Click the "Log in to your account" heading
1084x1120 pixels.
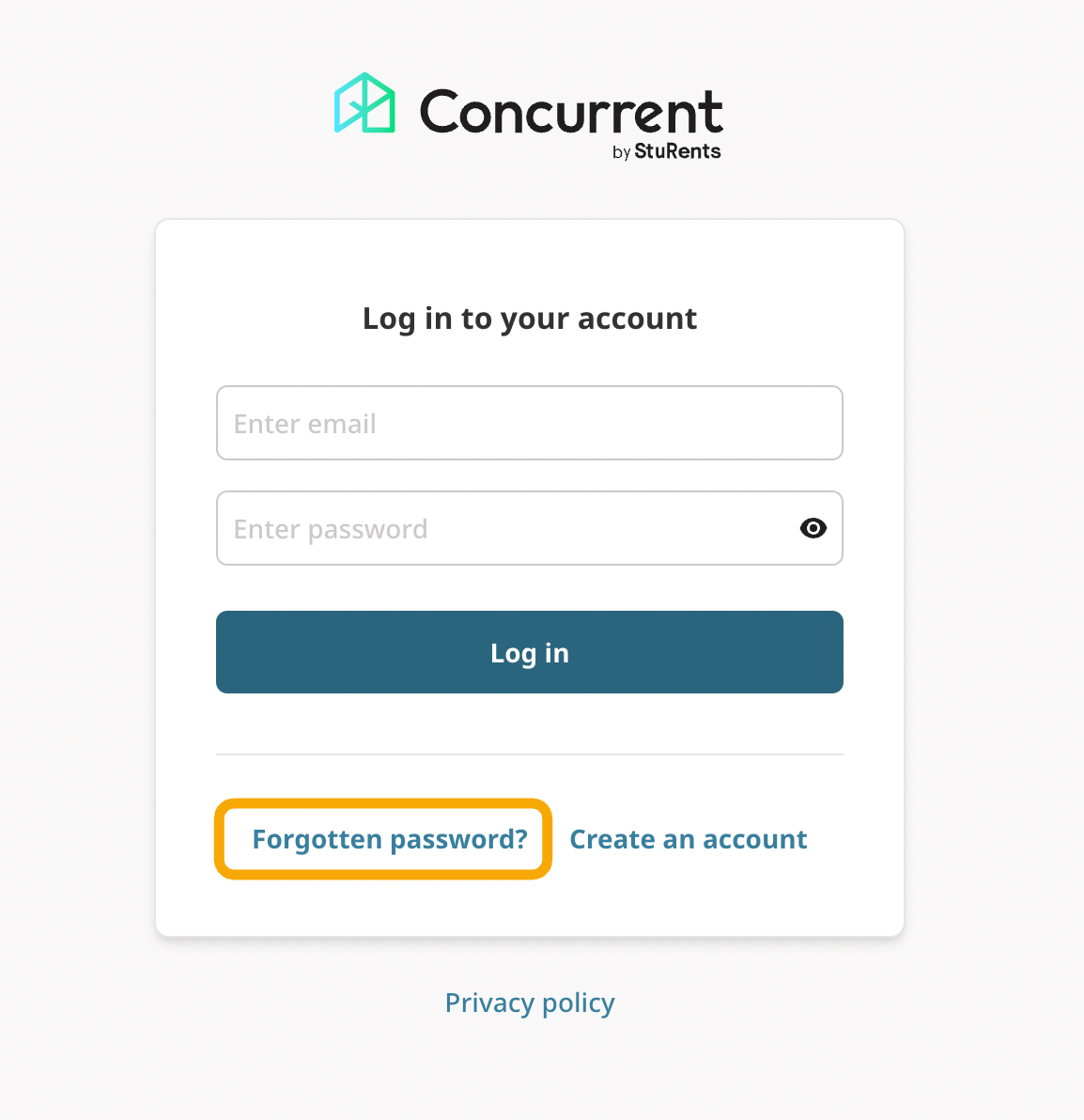point(530,319)
